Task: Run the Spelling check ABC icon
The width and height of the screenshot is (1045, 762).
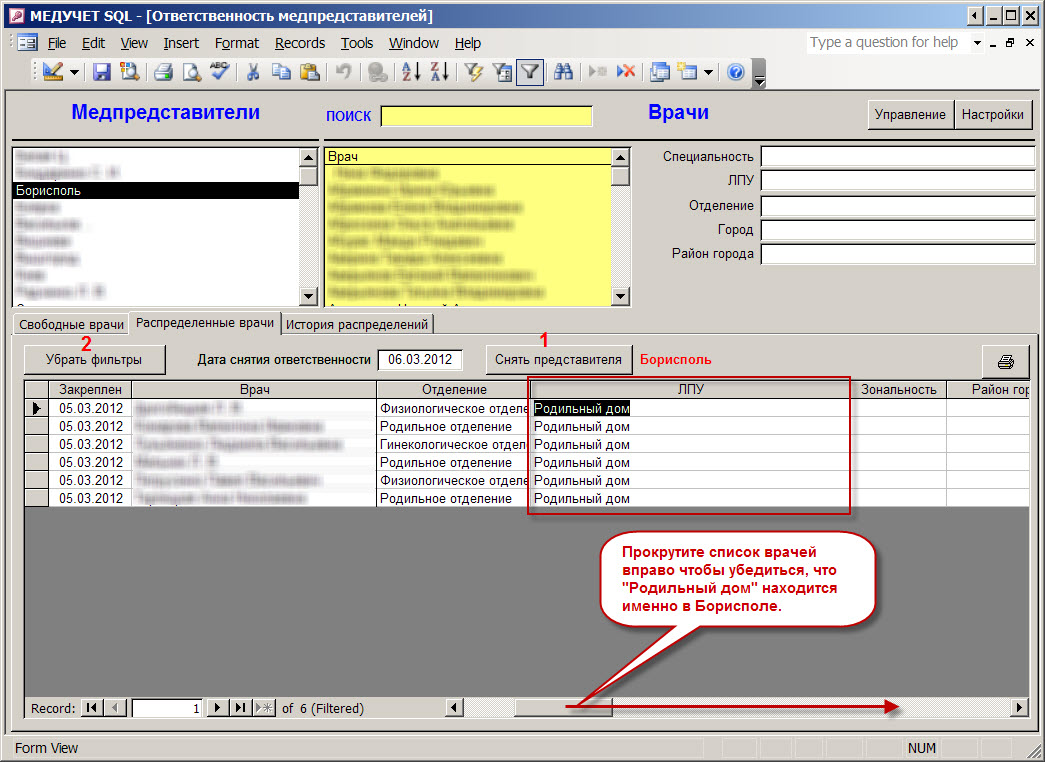Action: click(x=219, y=71)
